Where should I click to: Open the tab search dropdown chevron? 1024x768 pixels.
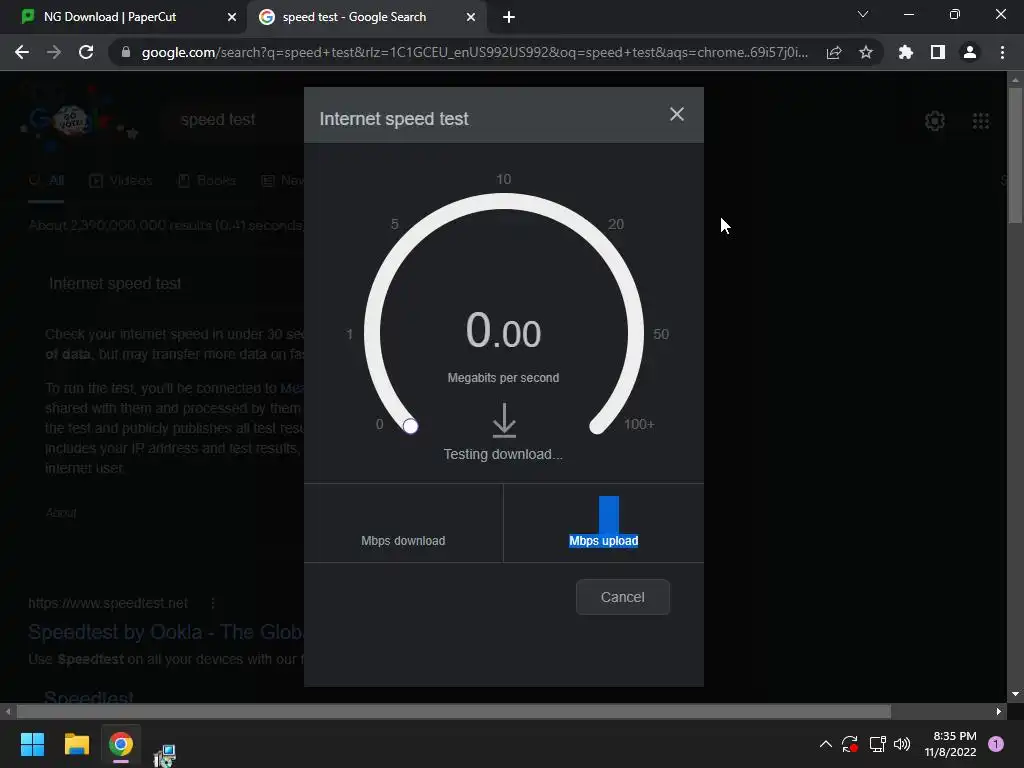point(863,14)
